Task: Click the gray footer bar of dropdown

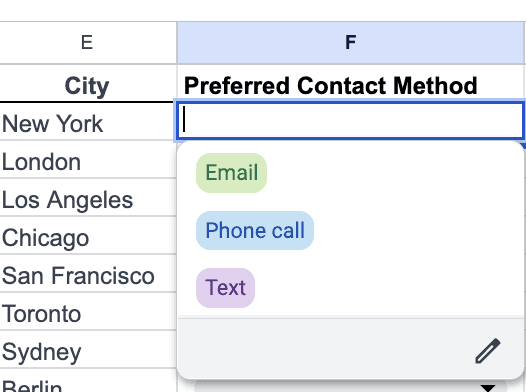Action: [x=351, y=349]
